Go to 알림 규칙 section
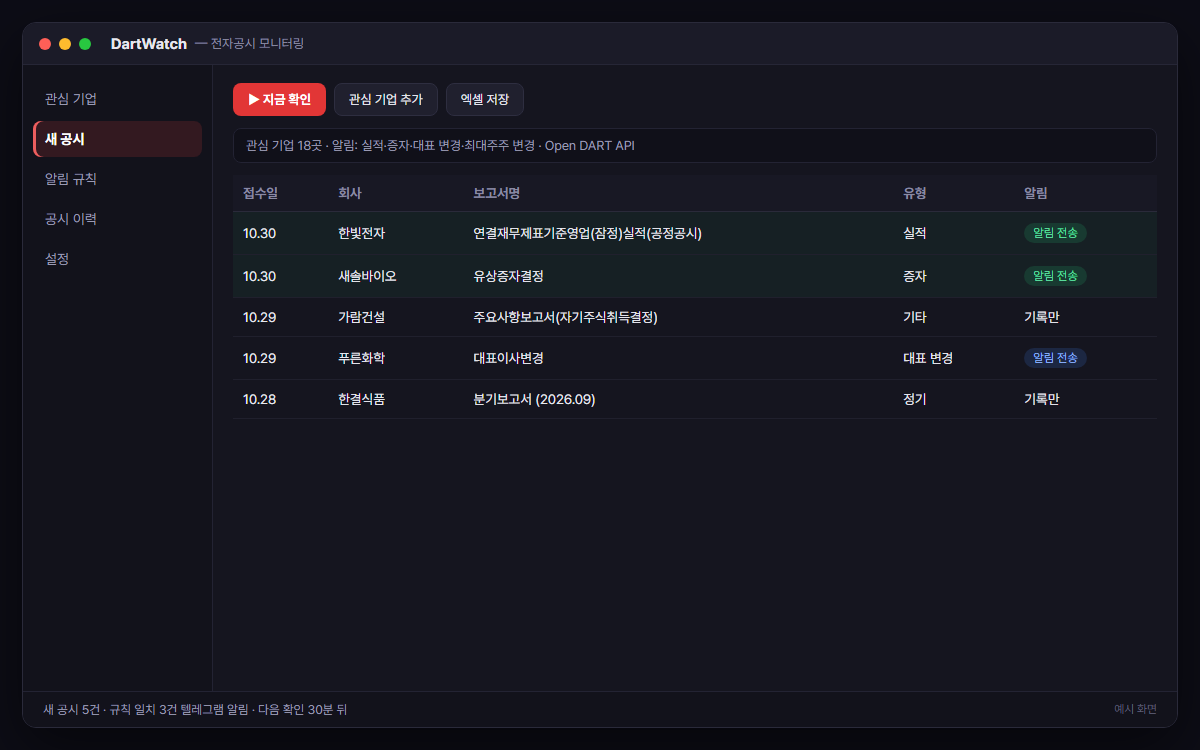The height and width of the screenshot is (750, 1200). pyautogui.click(x=118, y=179)
